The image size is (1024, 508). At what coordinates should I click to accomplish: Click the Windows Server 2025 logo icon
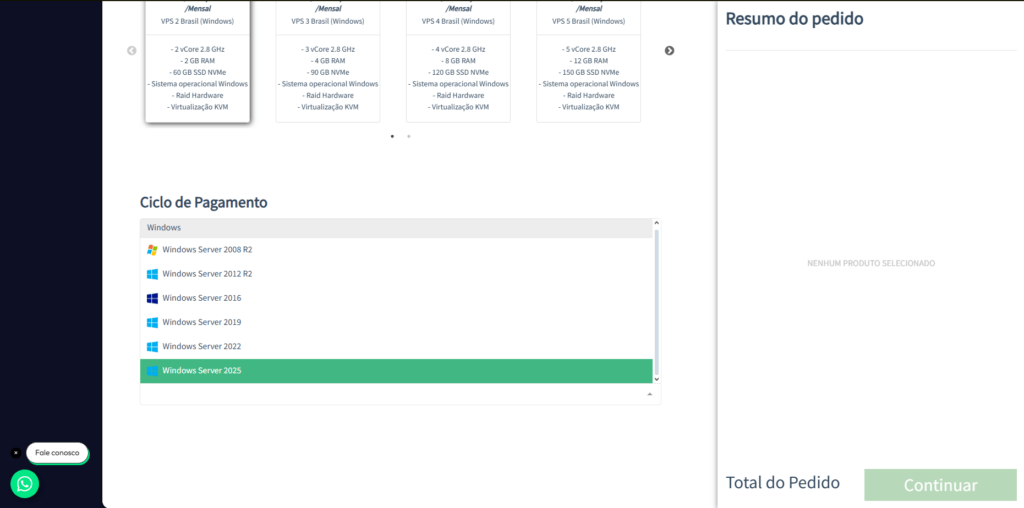[x=152, y=371]
